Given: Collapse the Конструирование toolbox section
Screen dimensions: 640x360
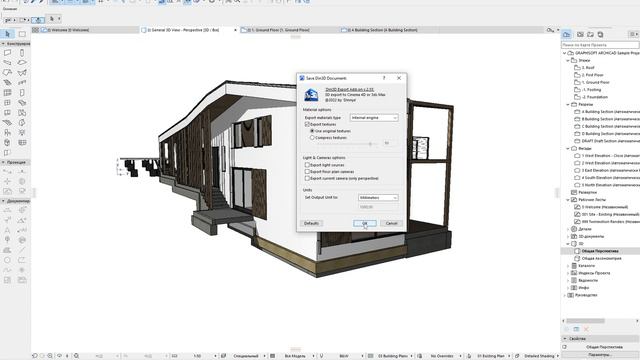Looking at the screenshot, I should point(3,44).
